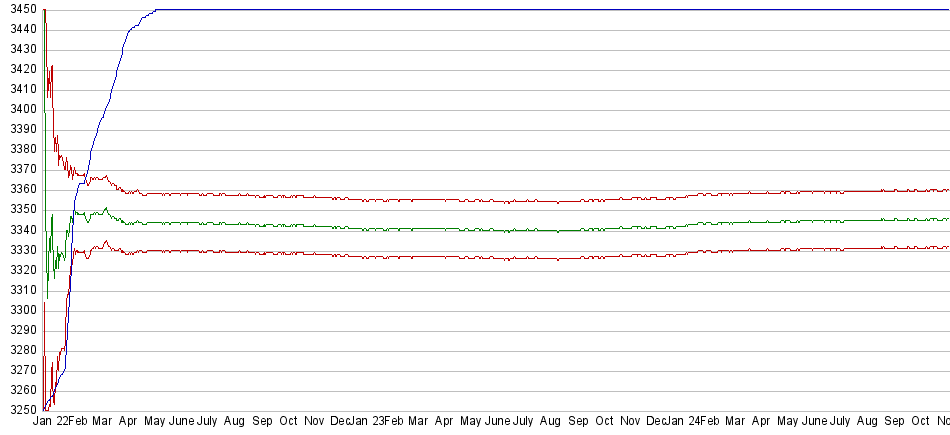Select the Dec label just before Jan 23
950x435 pixels.
(340, 422)
